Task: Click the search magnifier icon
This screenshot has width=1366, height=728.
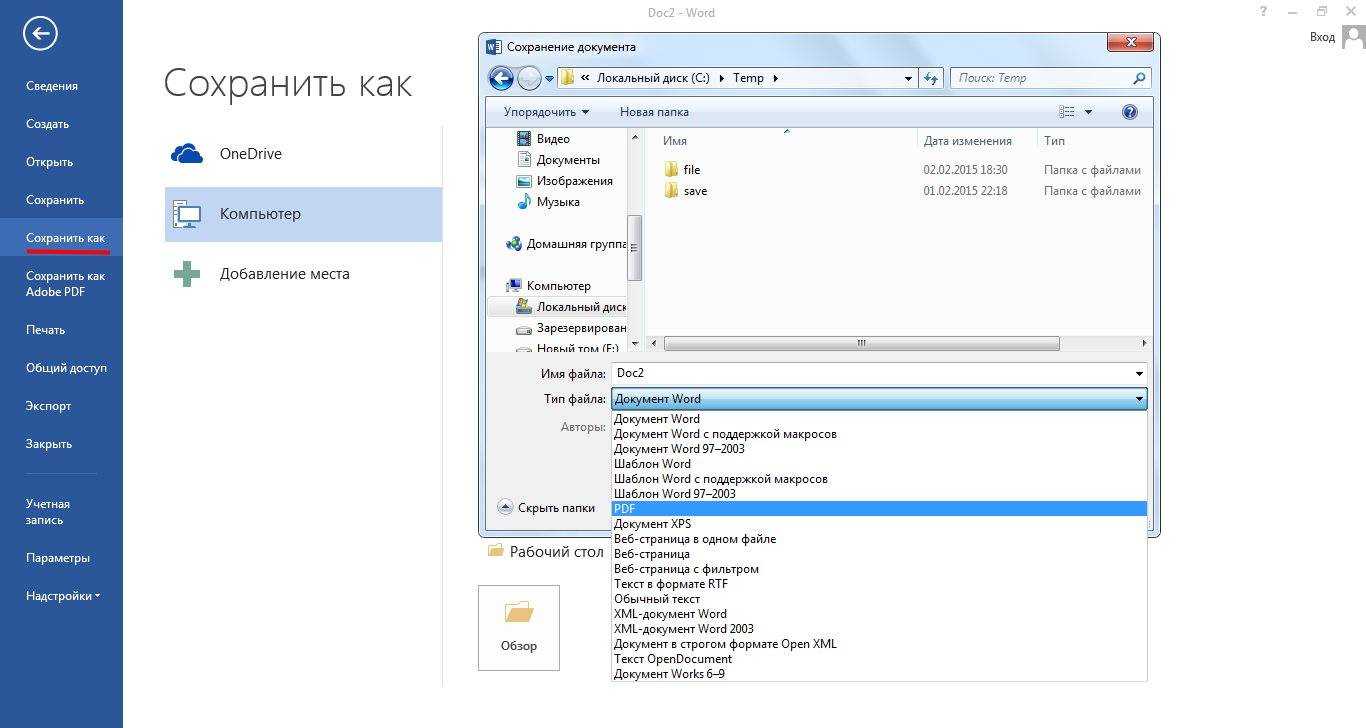Action: click(1139, 78)
